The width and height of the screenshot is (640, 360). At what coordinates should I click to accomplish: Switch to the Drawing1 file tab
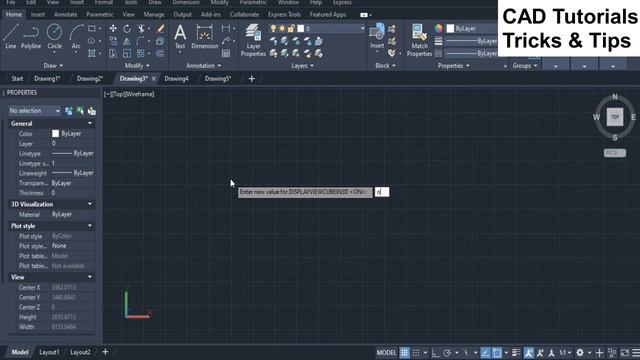click(x=47, y=79)
